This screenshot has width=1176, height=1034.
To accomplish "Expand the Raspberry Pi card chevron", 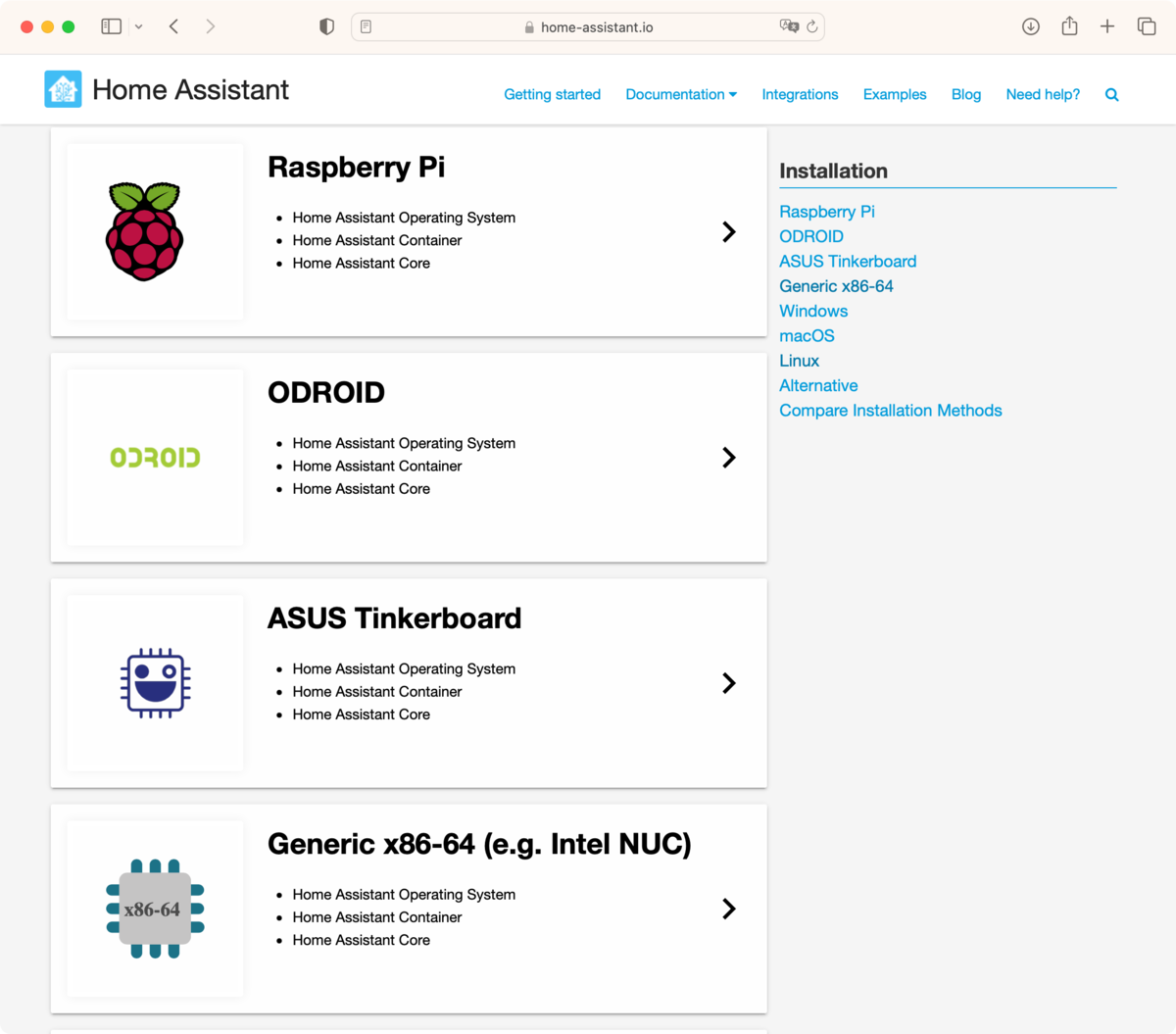I will coord(728,232).
